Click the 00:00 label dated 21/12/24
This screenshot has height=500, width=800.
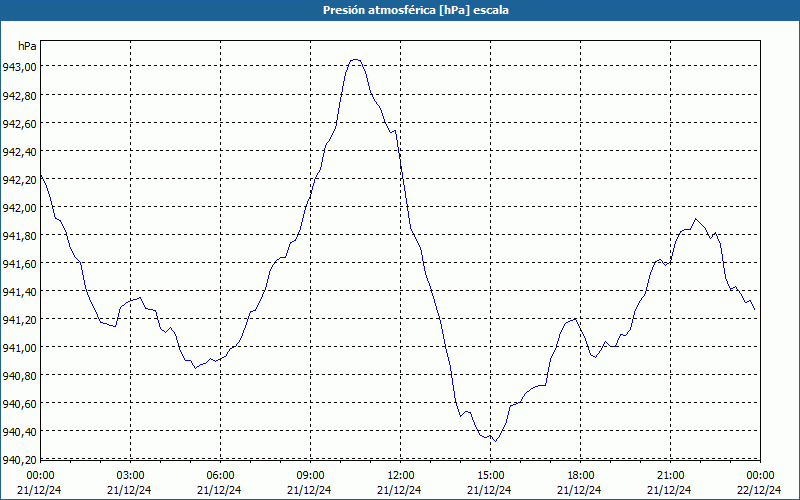[40, 476]
